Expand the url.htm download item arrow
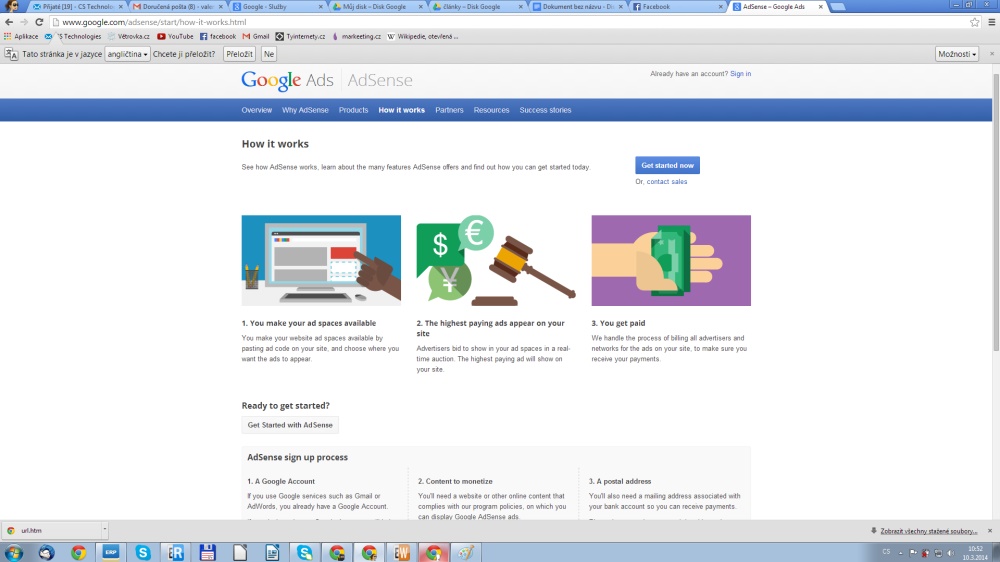 [105, 529]
